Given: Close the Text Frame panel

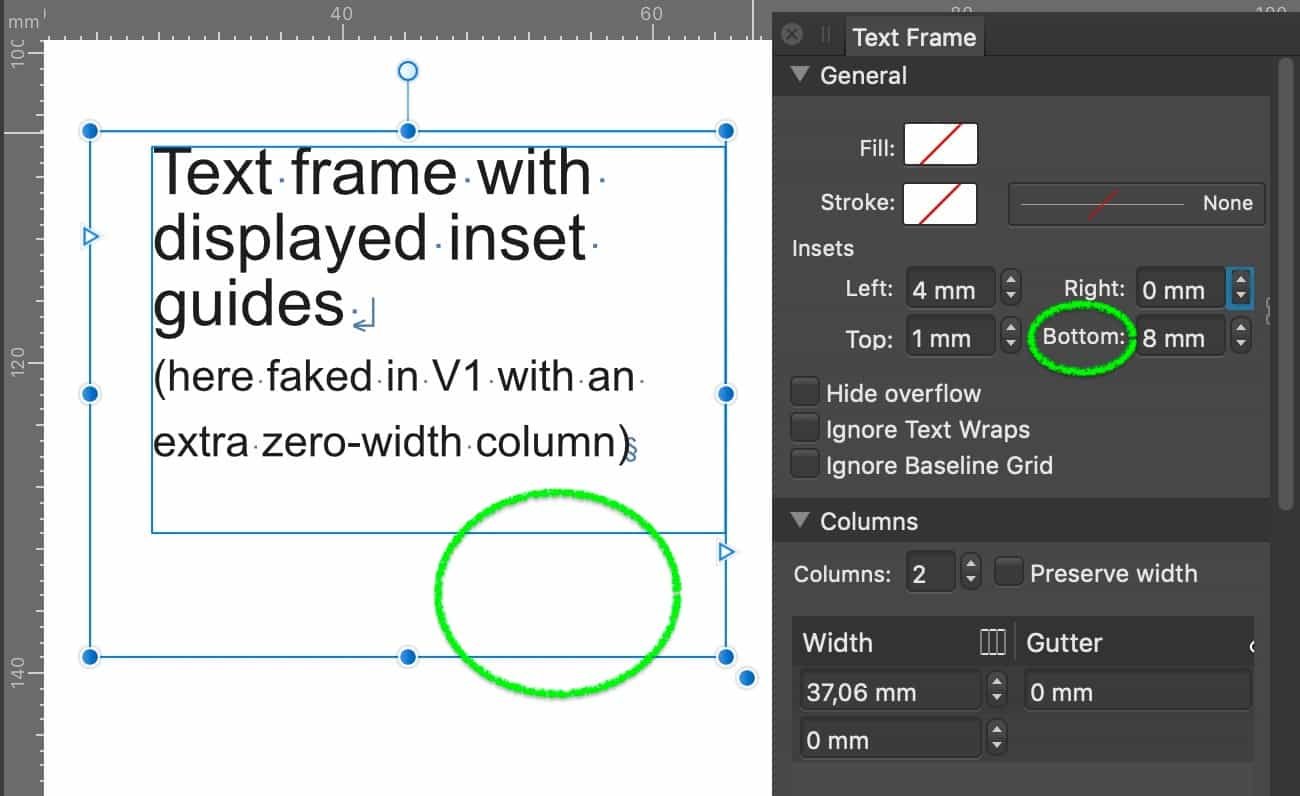Looking at the screenshot, I should (791, 34).
